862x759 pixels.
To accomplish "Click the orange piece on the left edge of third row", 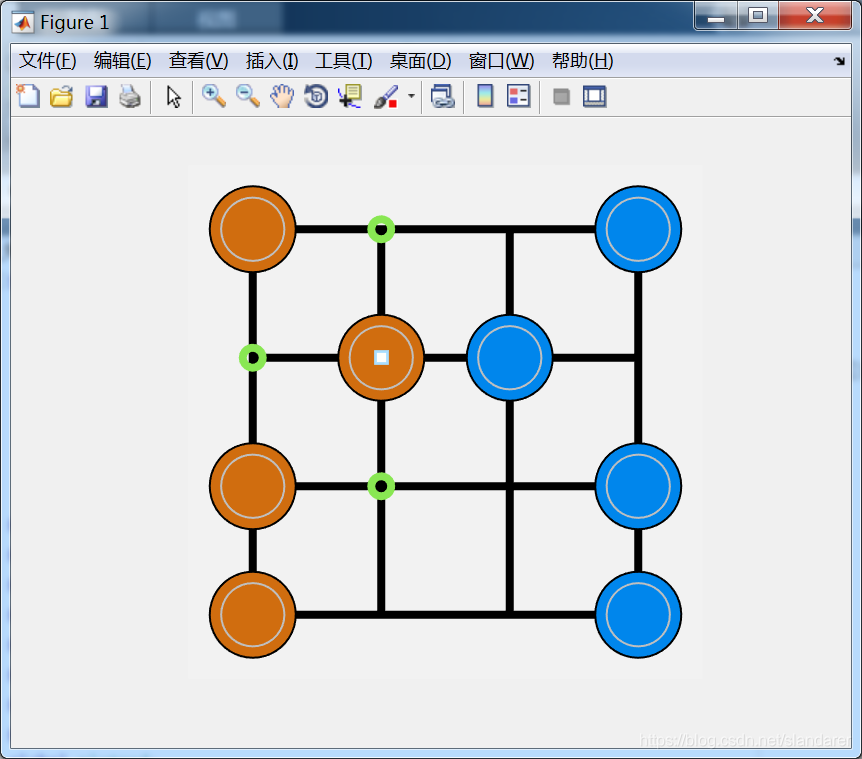I will tap(253, 486).
